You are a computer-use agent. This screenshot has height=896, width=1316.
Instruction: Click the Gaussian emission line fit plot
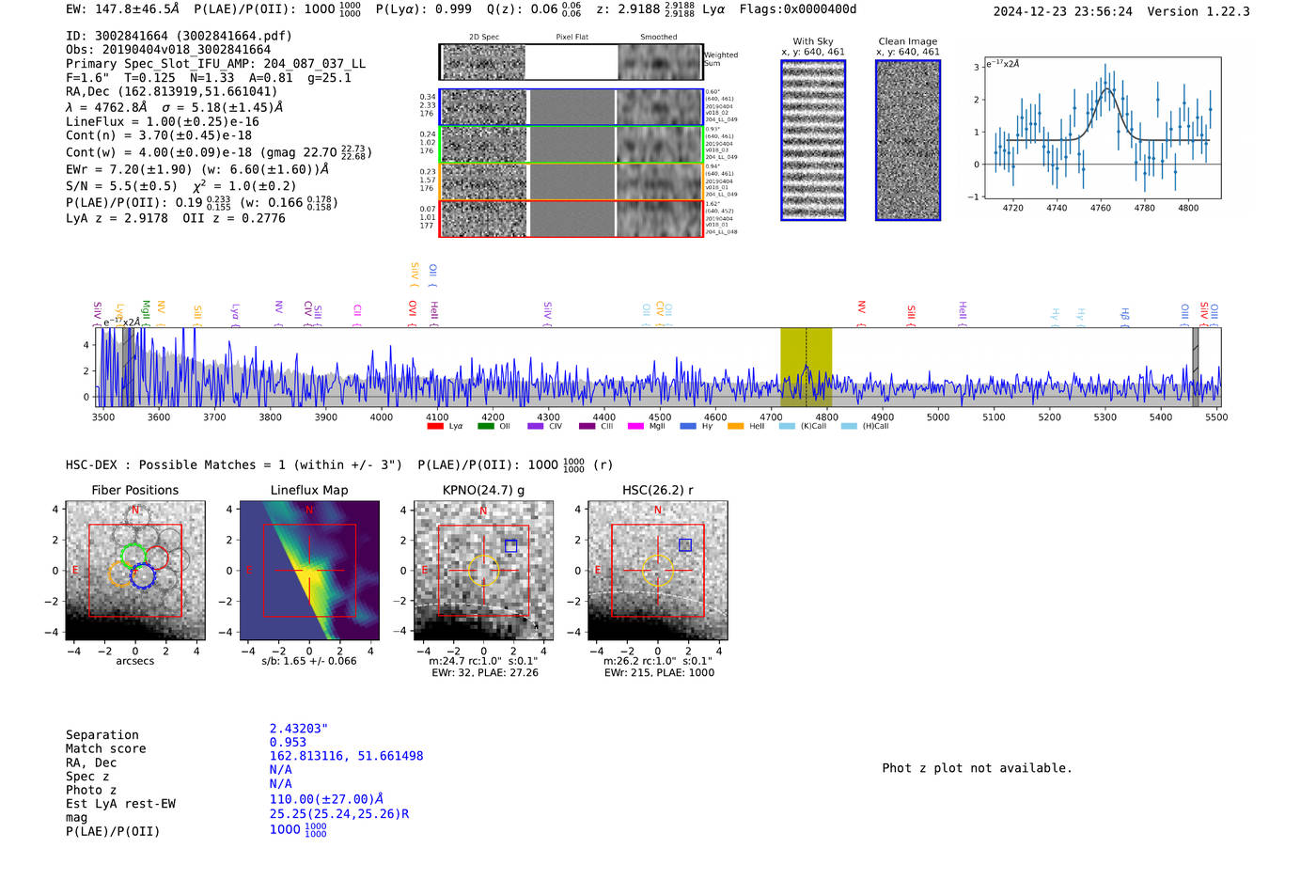click(x=1102, y=128)
